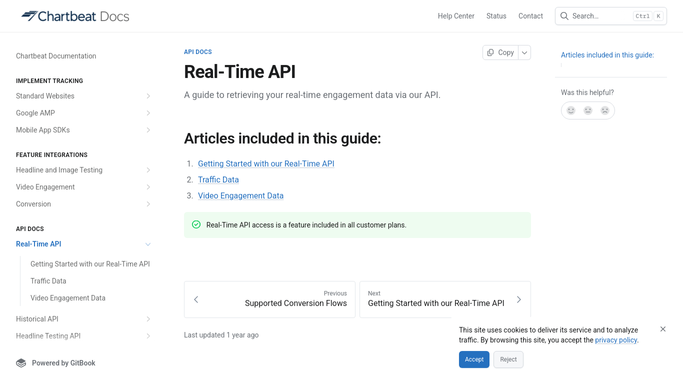This screenshot has width=683, height=384.
Task: Click the Copy page button
Action: point(500,53)
